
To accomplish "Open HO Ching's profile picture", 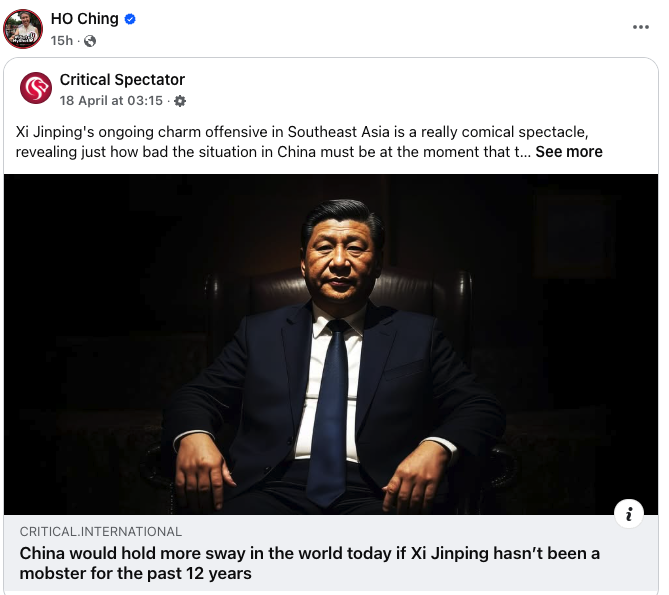I will [23, 29].
